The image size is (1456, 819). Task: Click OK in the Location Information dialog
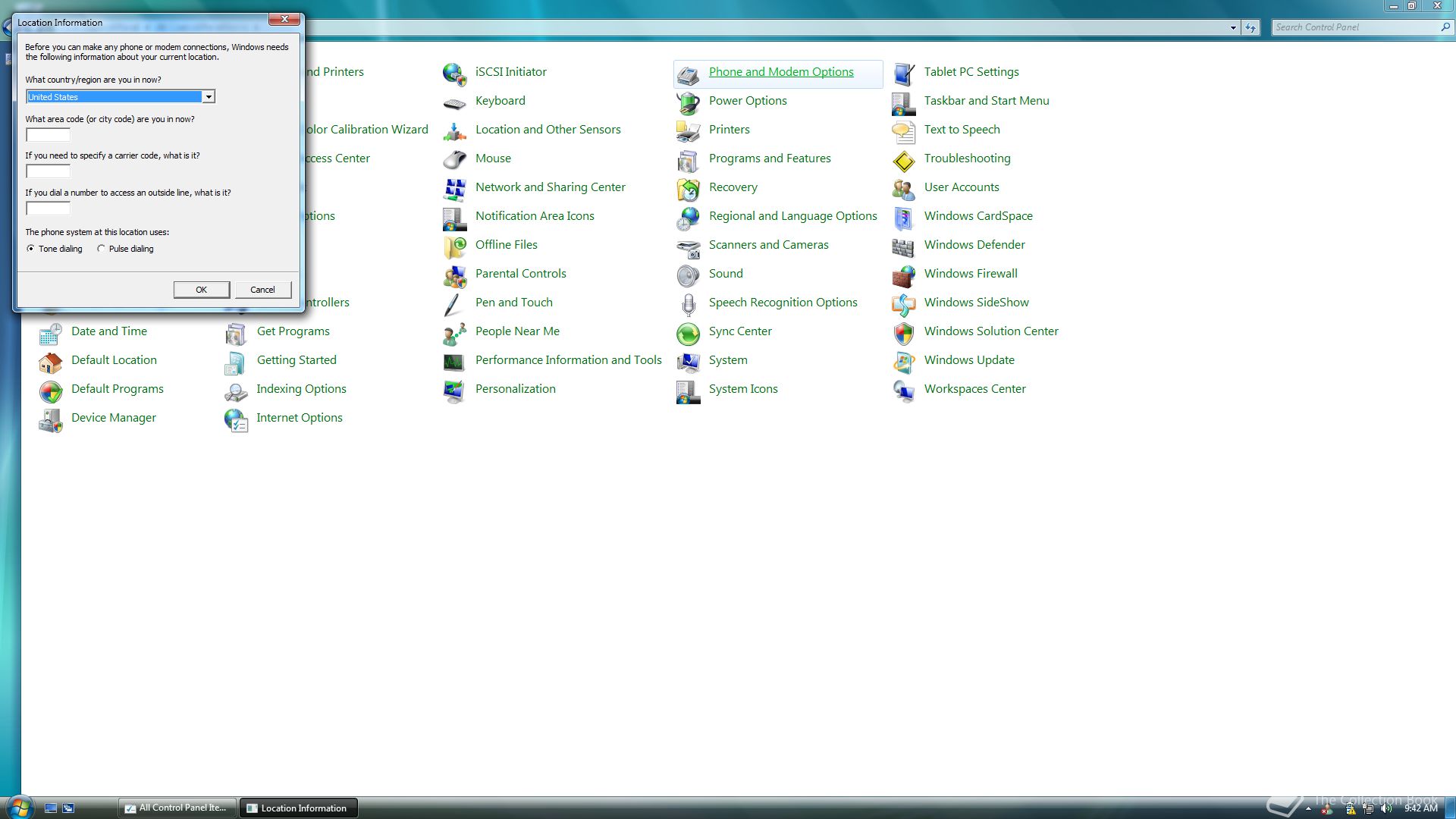click(x=201, y=290)
